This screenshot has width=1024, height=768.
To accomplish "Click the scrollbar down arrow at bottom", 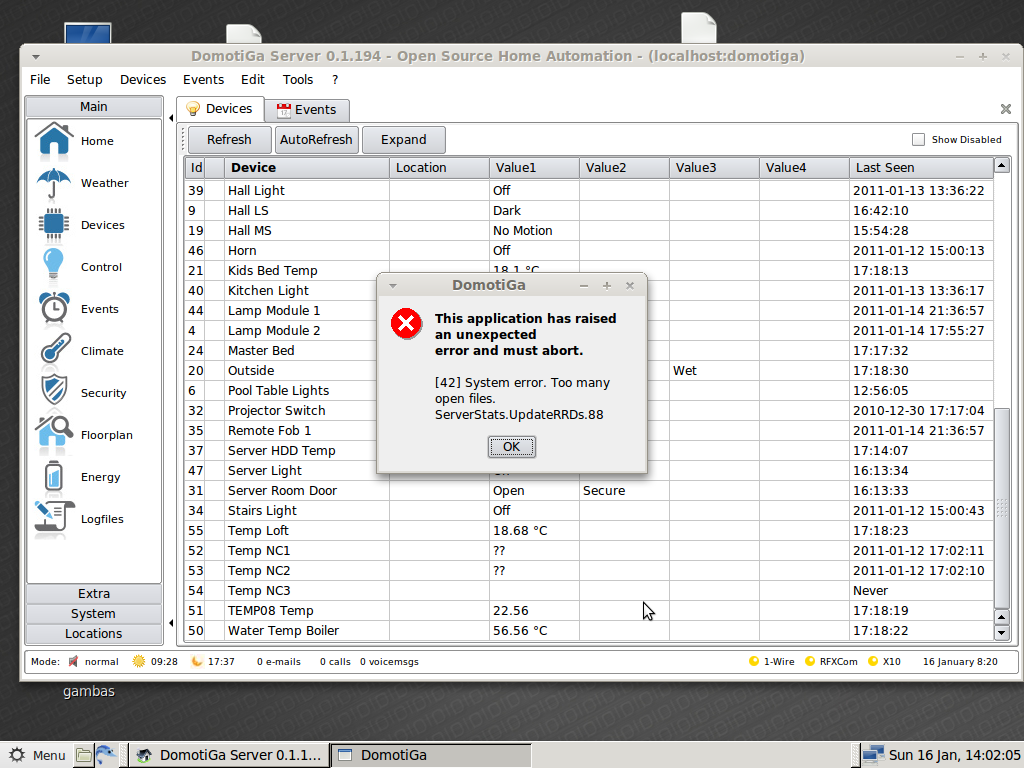I will coord(1001,632).
